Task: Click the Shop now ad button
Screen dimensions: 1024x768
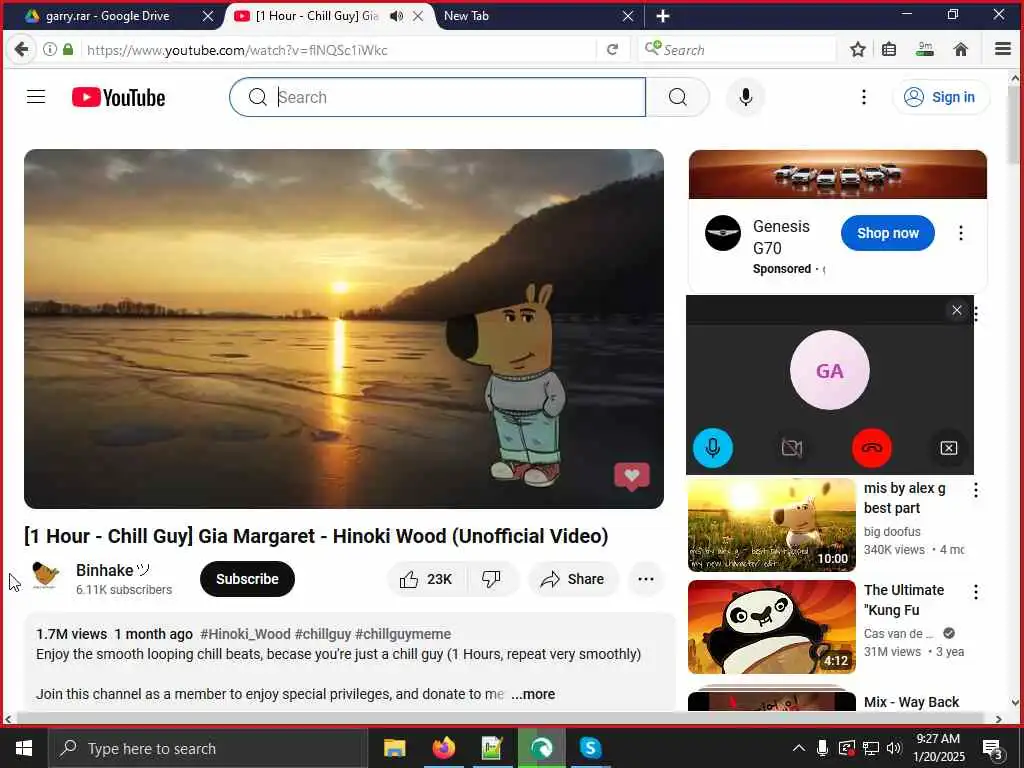Action: tap(888, 233)
